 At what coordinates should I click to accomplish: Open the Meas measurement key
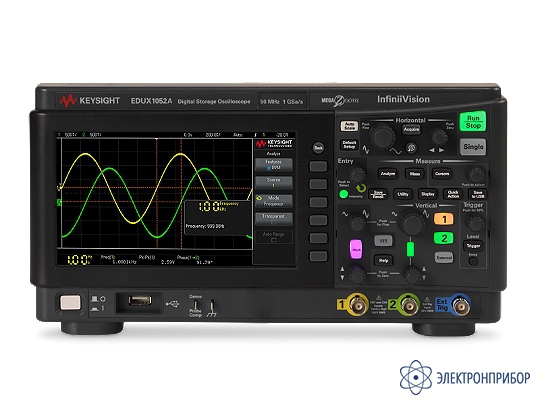click(415, 174)
